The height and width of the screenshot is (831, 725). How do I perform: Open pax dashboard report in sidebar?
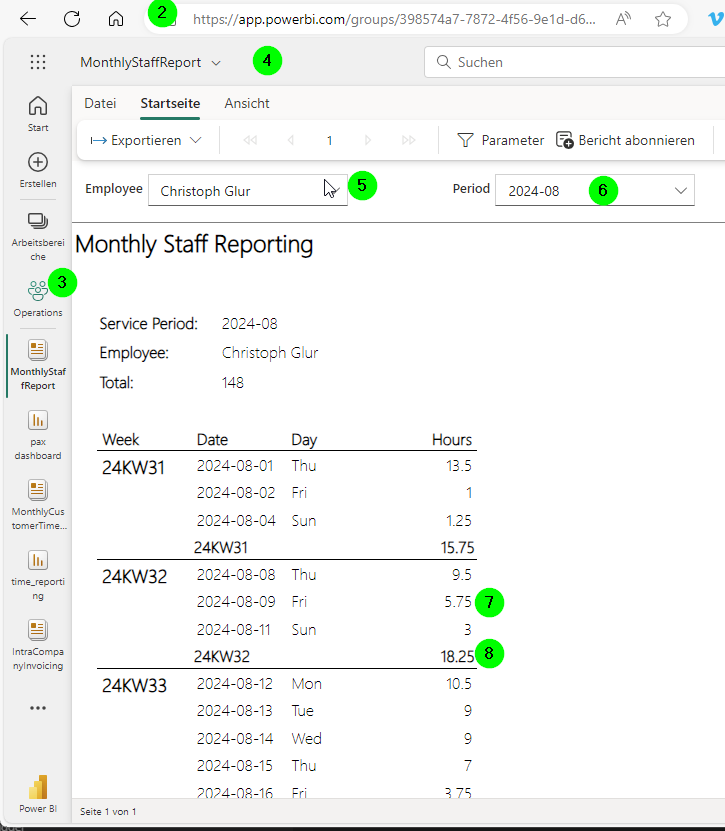[38, 435]
